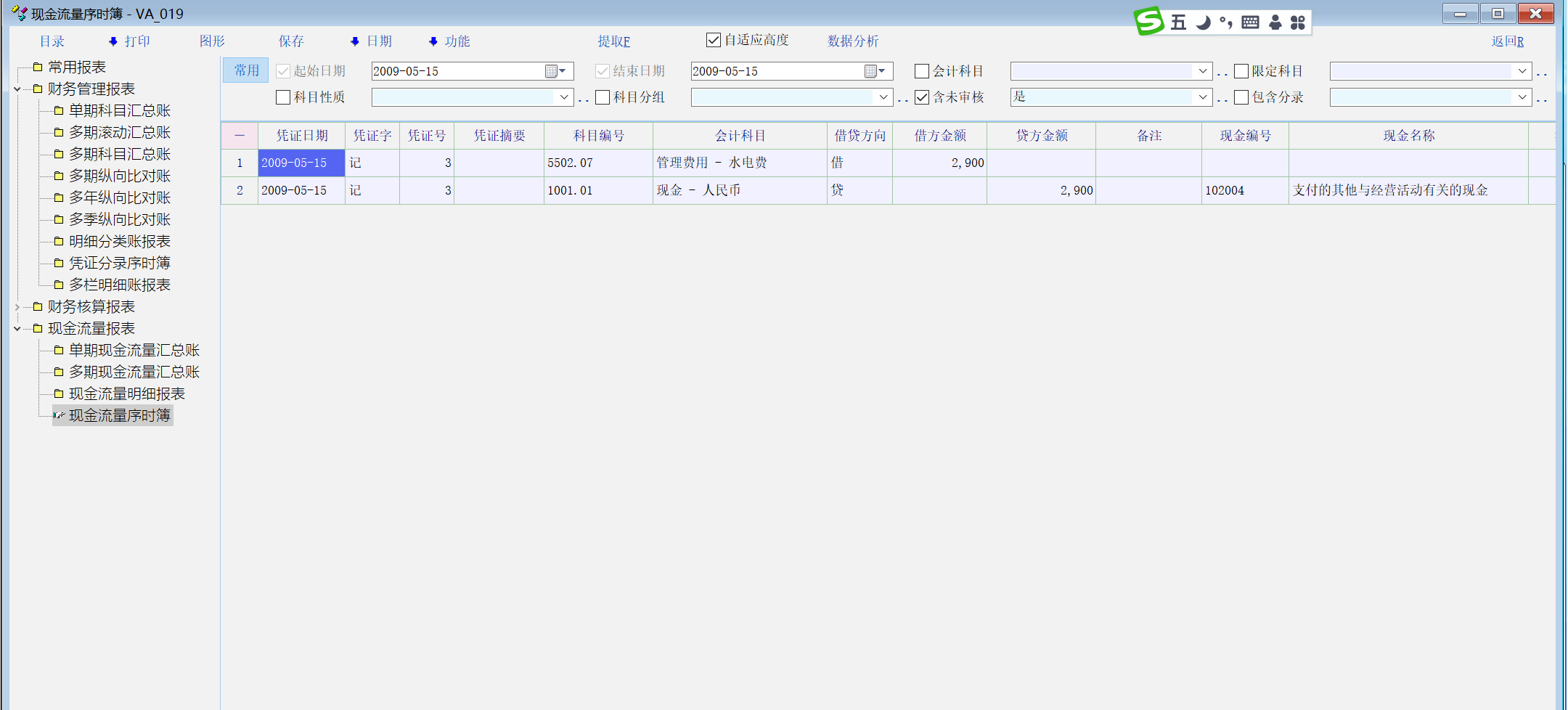This screenshot has width=1568, height=710.
Task: Click the 五 input mode indicator
Action: click(x=1179, y=23)
